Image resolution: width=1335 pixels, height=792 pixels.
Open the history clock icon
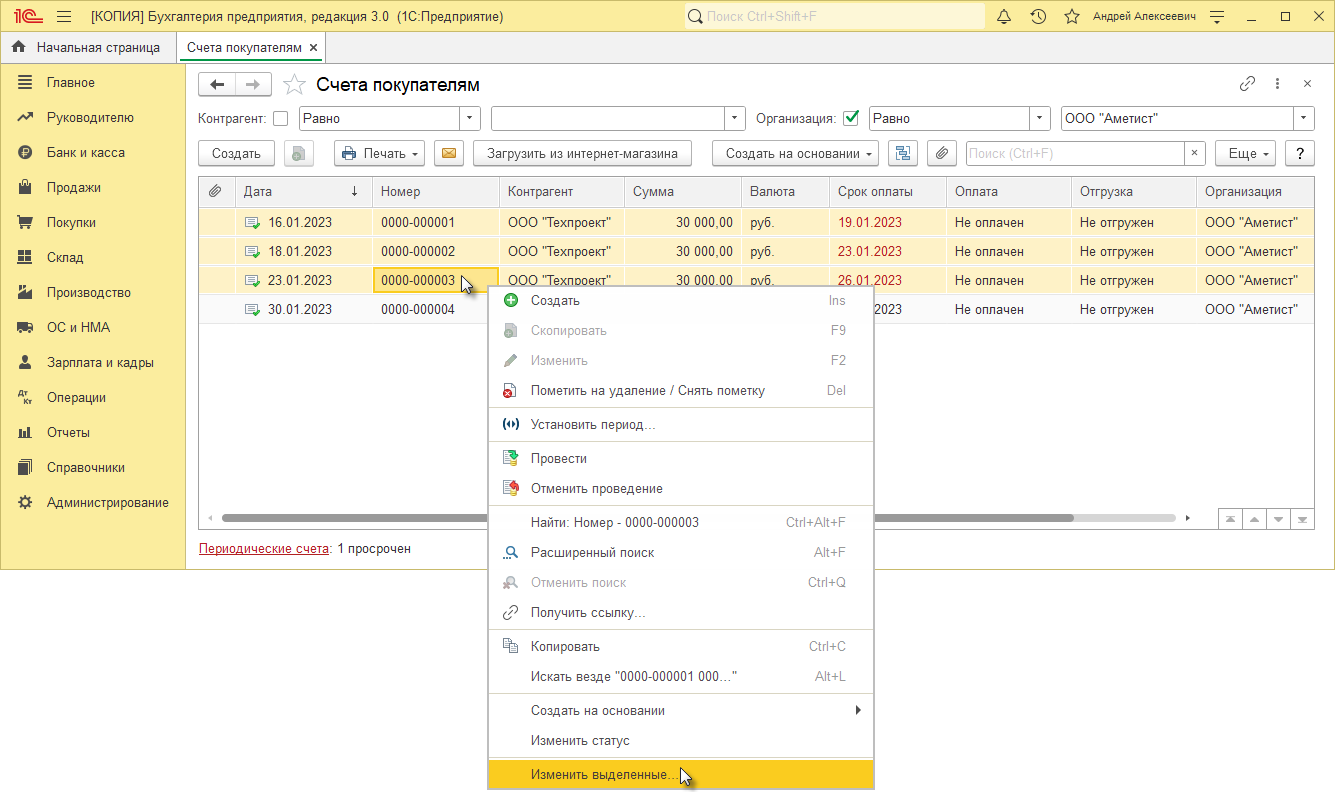[x=1039, y=17]
